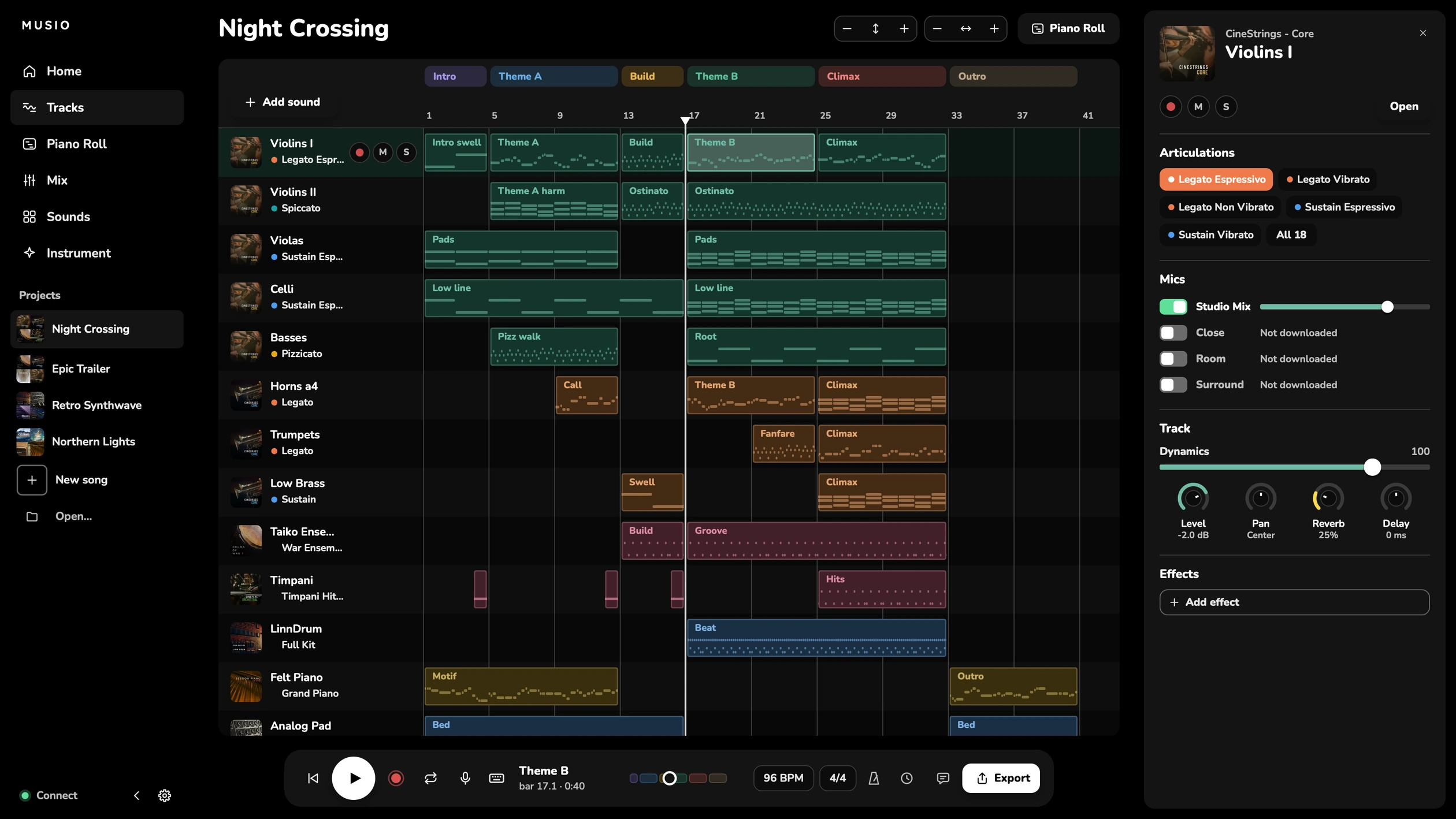The image size is (1456, 819).
Task: Click Add sound
Action: point(283,102)
